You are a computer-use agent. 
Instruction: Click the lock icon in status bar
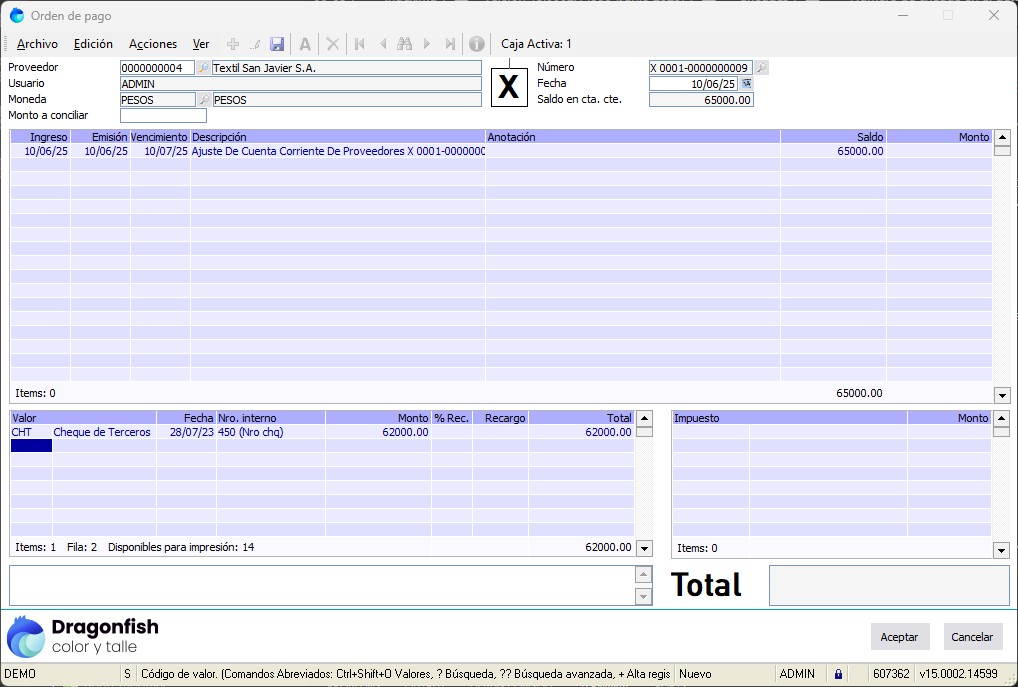(838, 675)
